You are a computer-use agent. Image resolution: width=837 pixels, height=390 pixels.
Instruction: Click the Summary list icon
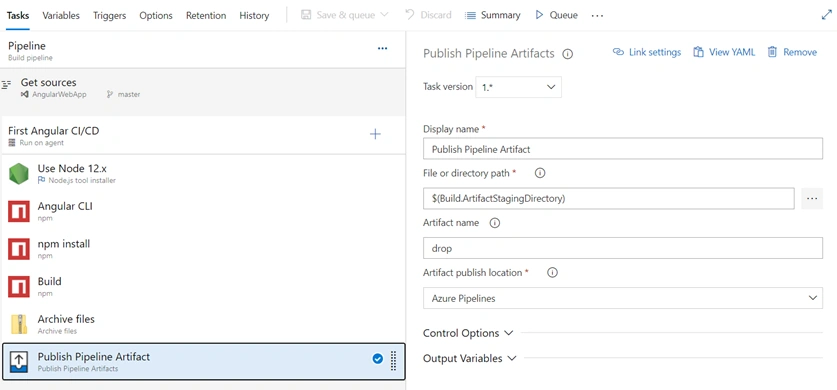(x=470, y=15)
